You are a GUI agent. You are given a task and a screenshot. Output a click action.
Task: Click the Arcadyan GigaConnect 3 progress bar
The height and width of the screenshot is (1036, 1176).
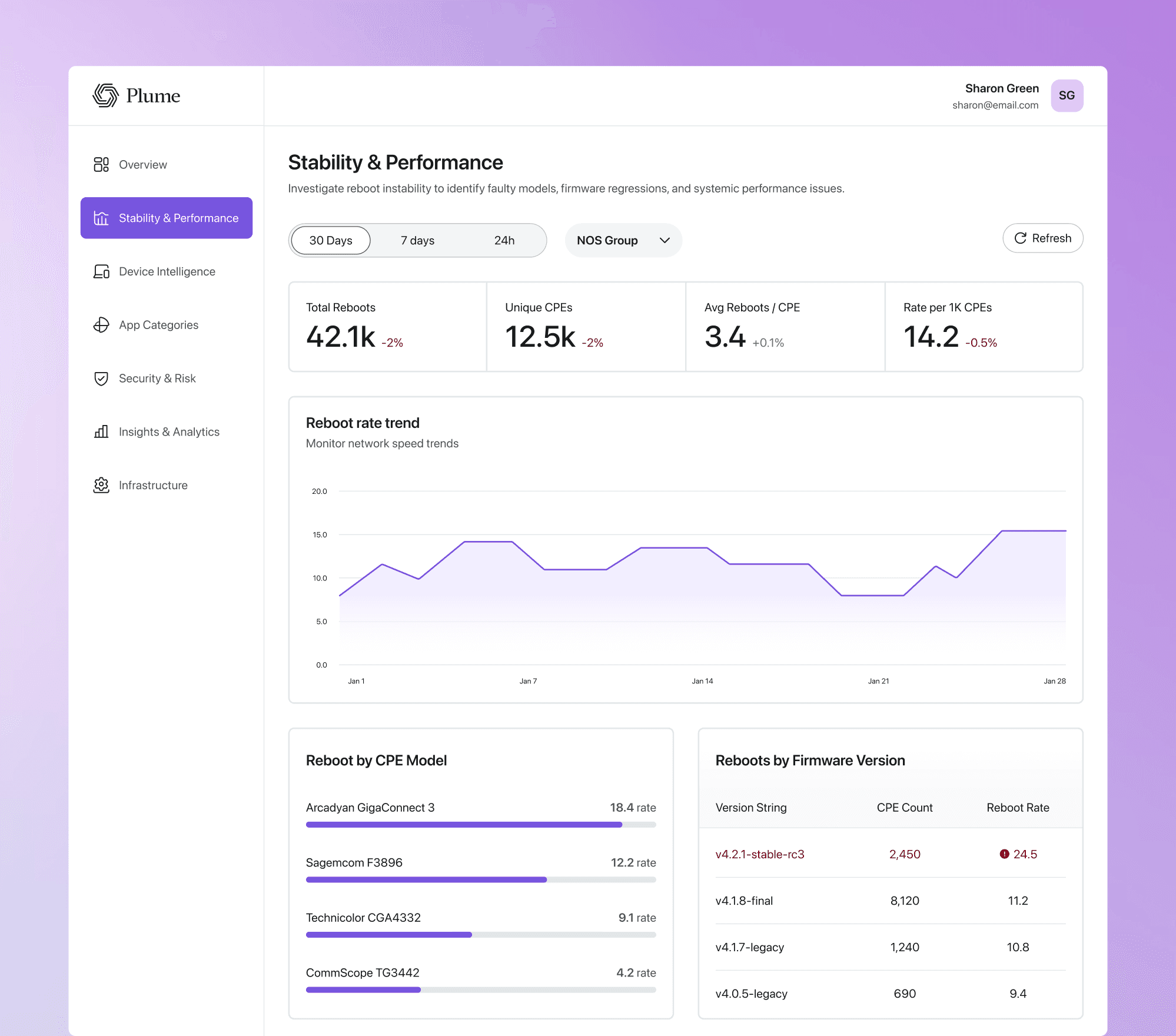(481, 825)
